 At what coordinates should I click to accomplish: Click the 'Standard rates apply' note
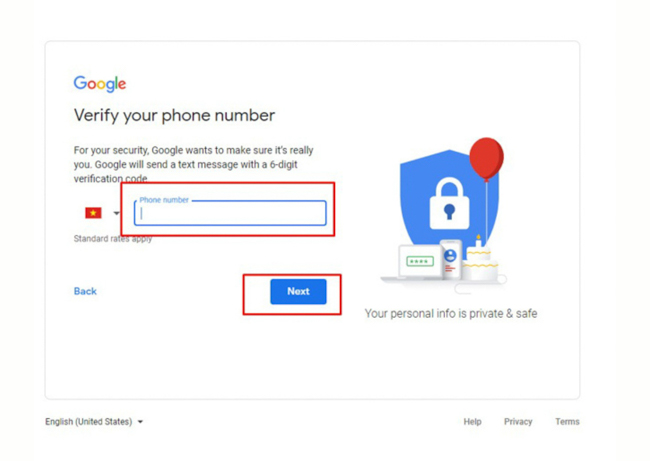click(113, 239)
